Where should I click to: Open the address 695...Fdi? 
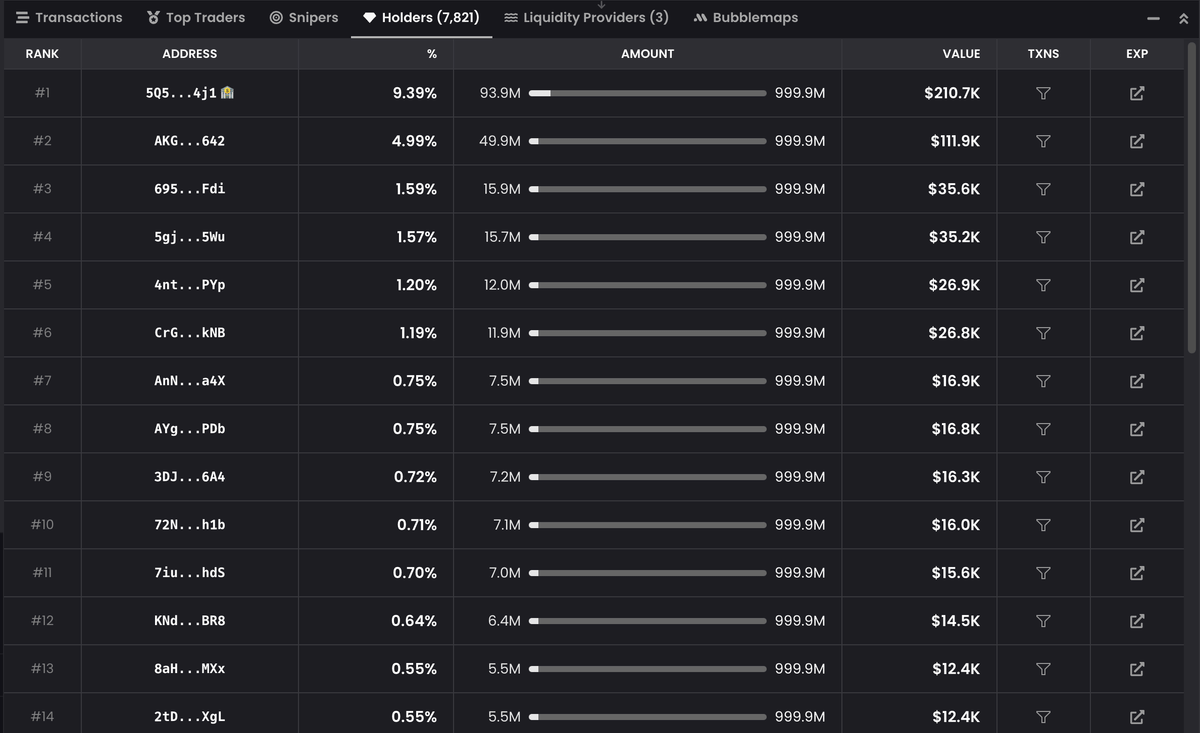pyautogui.click(x=189, y=189)
